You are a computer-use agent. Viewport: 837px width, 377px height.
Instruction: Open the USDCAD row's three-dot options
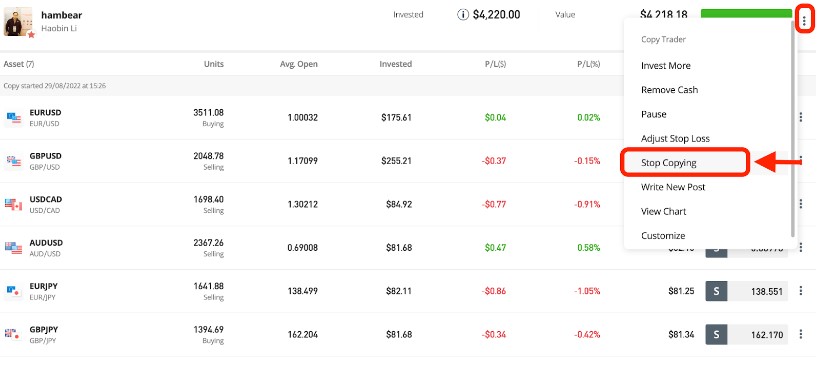tap(801, 204)
